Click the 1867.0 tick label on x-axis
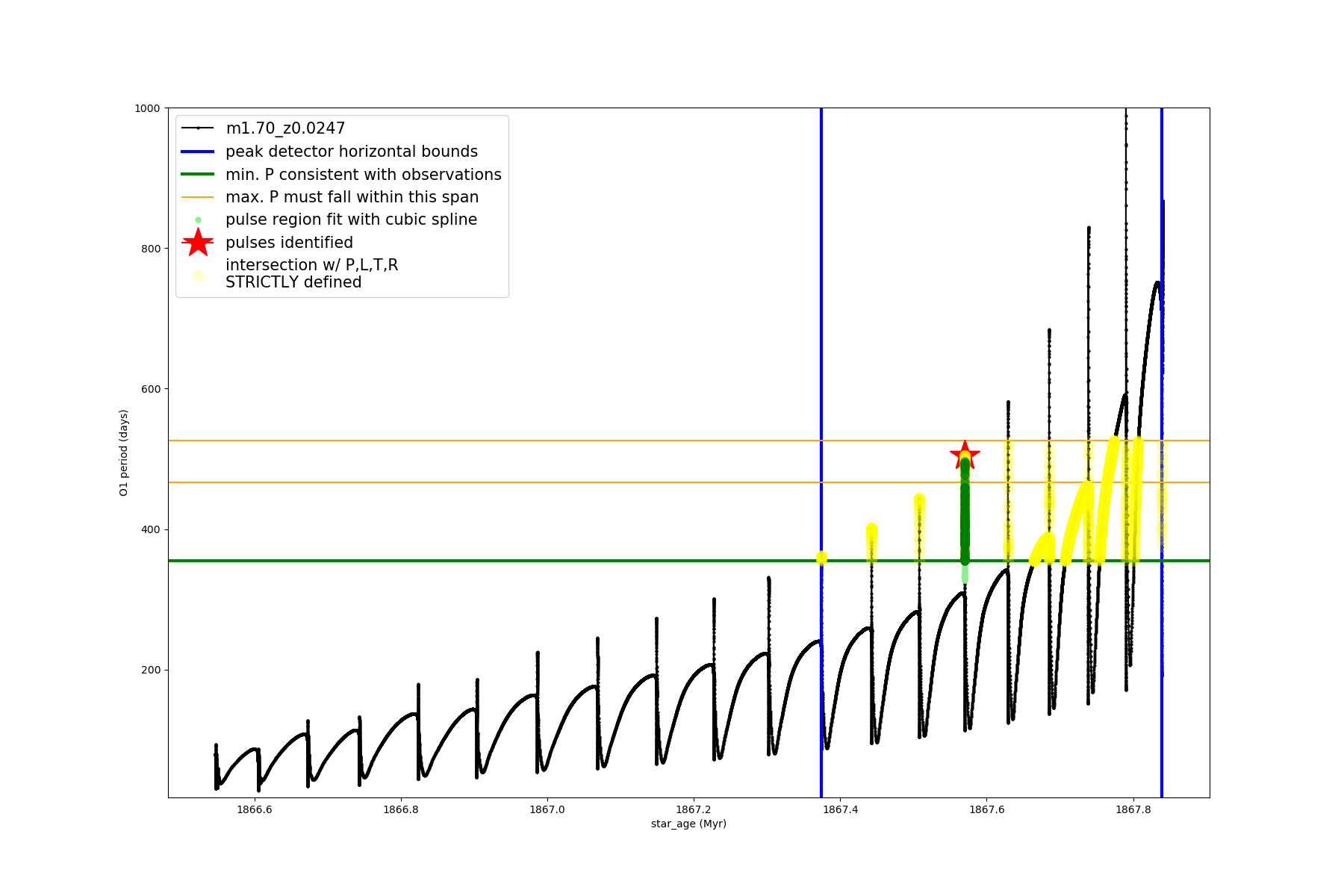1344x896 pixels. [548, 809]
